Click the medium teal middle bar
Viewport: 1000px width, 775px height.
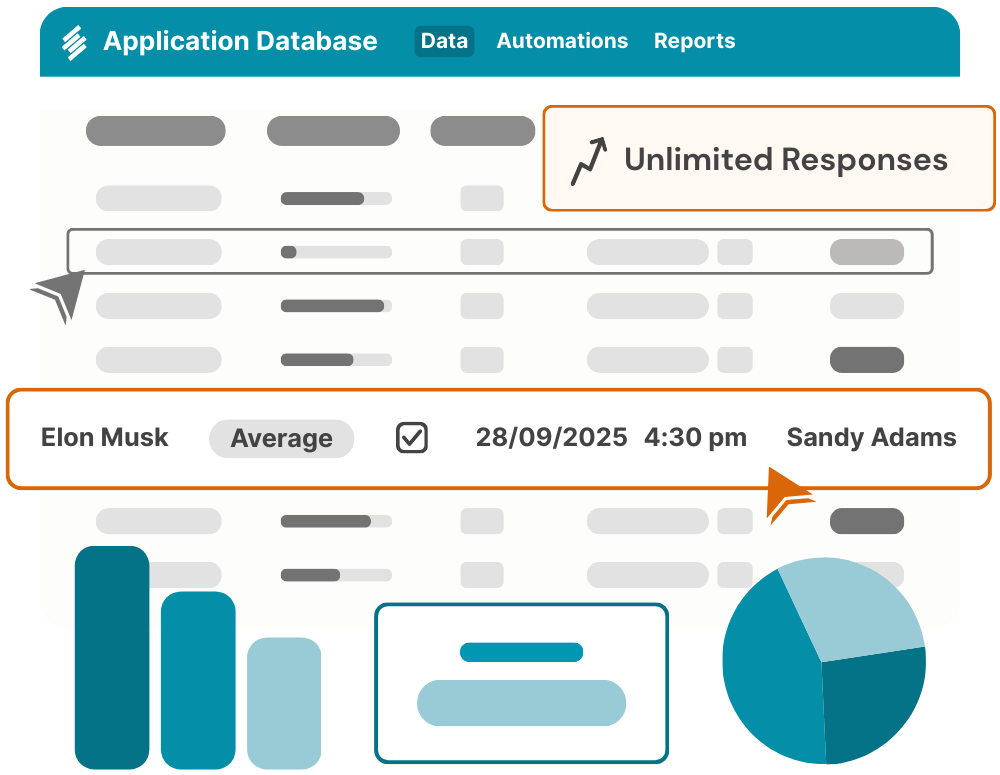pyautogui.click(x=198, y=680)
